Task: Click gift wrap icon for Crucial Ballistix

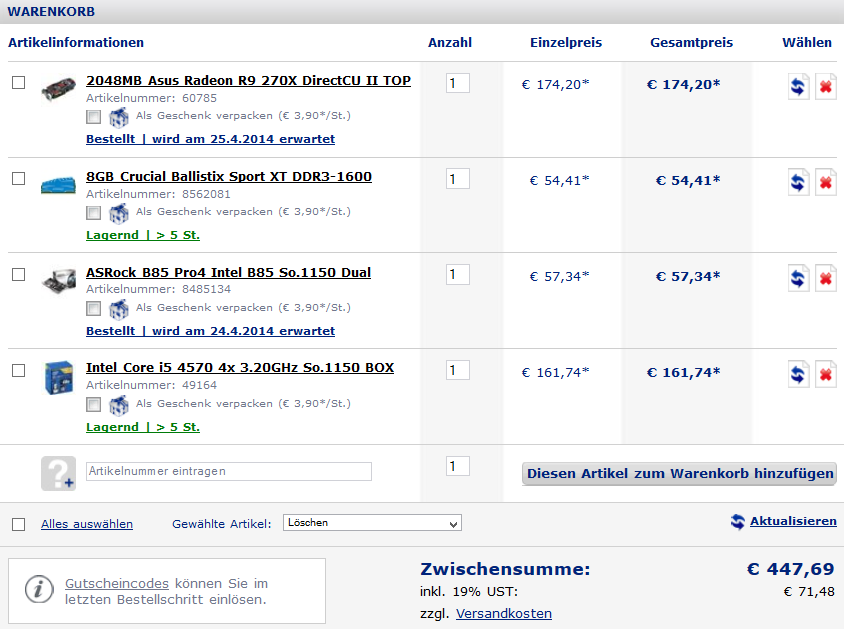Action: (119, 213)
